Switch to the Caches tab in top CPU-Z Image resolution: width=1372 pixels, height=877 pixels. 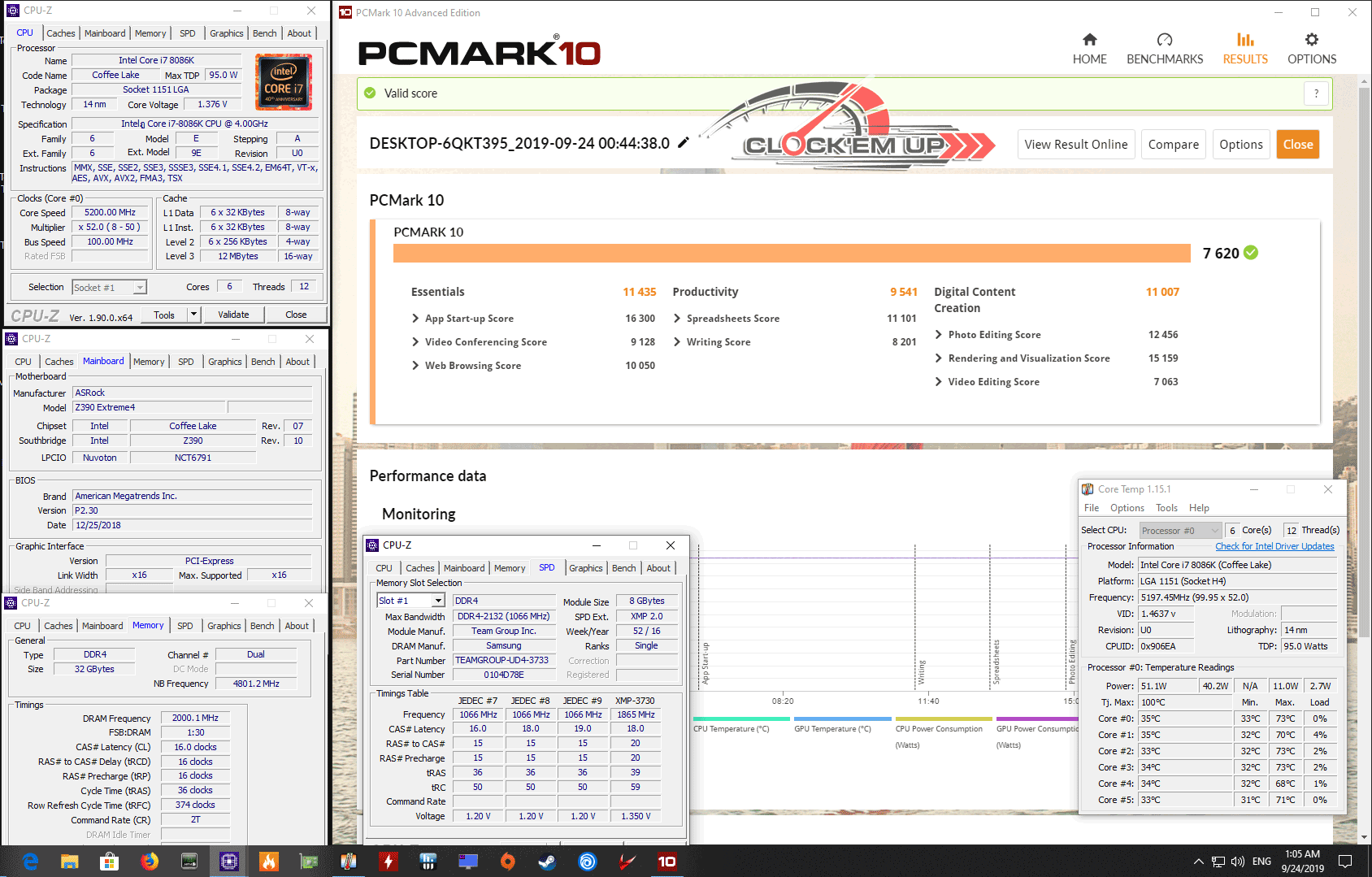(x=61, y=33)
